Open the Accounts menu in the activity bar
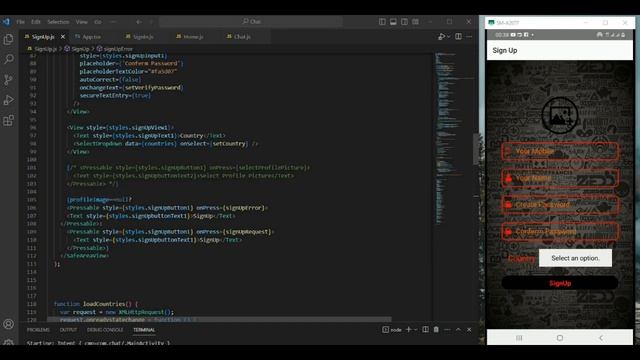This screenshot has height=360, width=640. tap(9, 324)
